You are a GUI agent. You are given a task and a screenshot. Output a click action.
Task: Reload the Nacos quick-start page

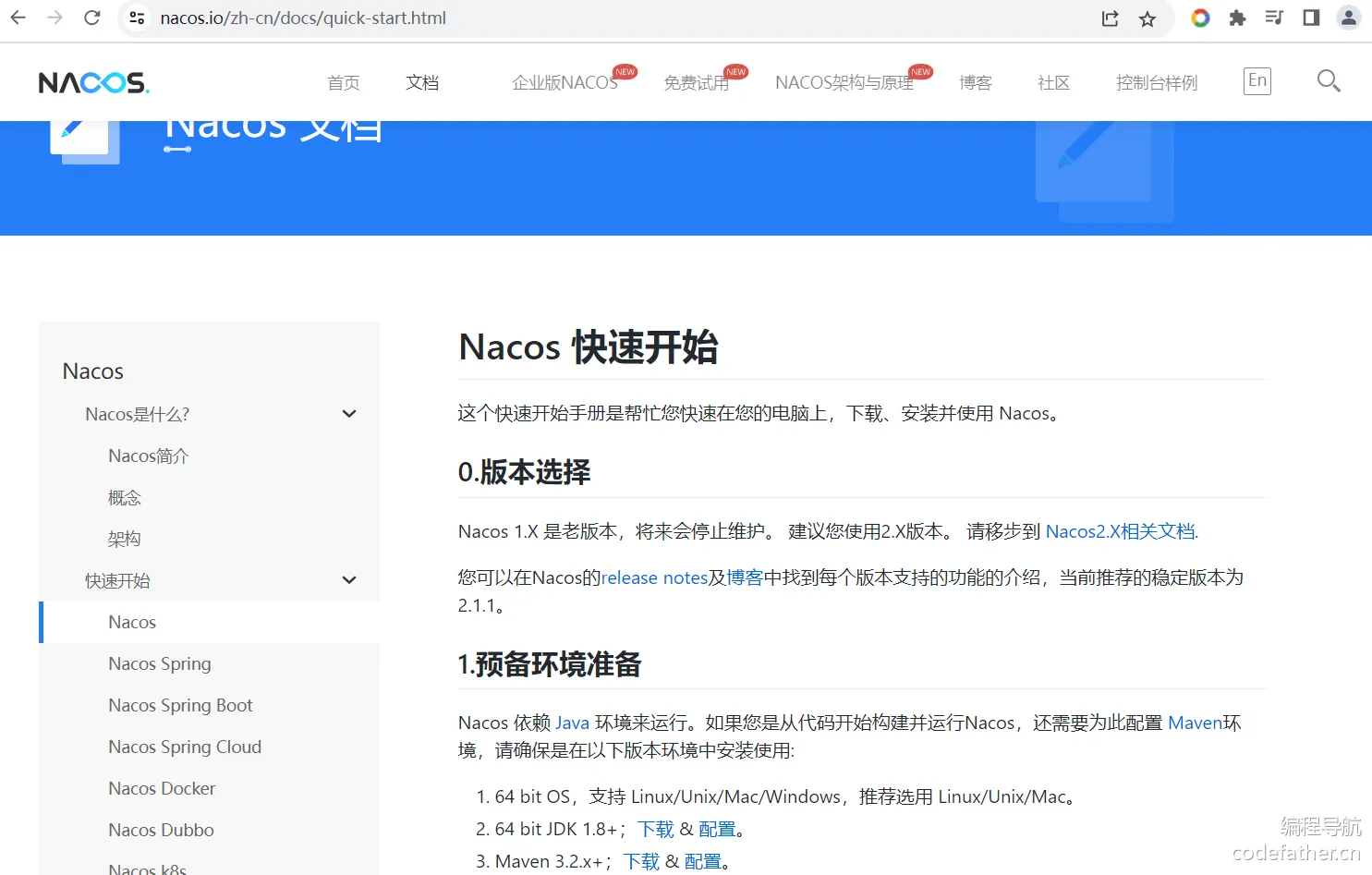tap(92, 18)
